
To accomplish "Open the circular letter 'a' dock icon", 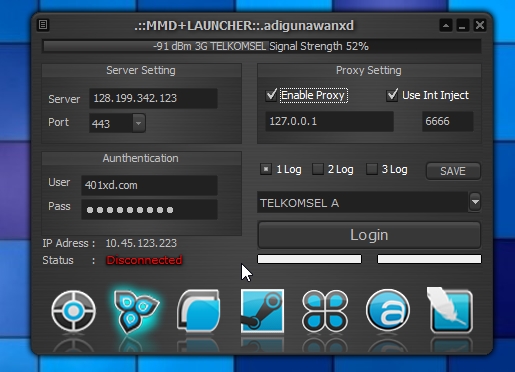I will (388, 310).
